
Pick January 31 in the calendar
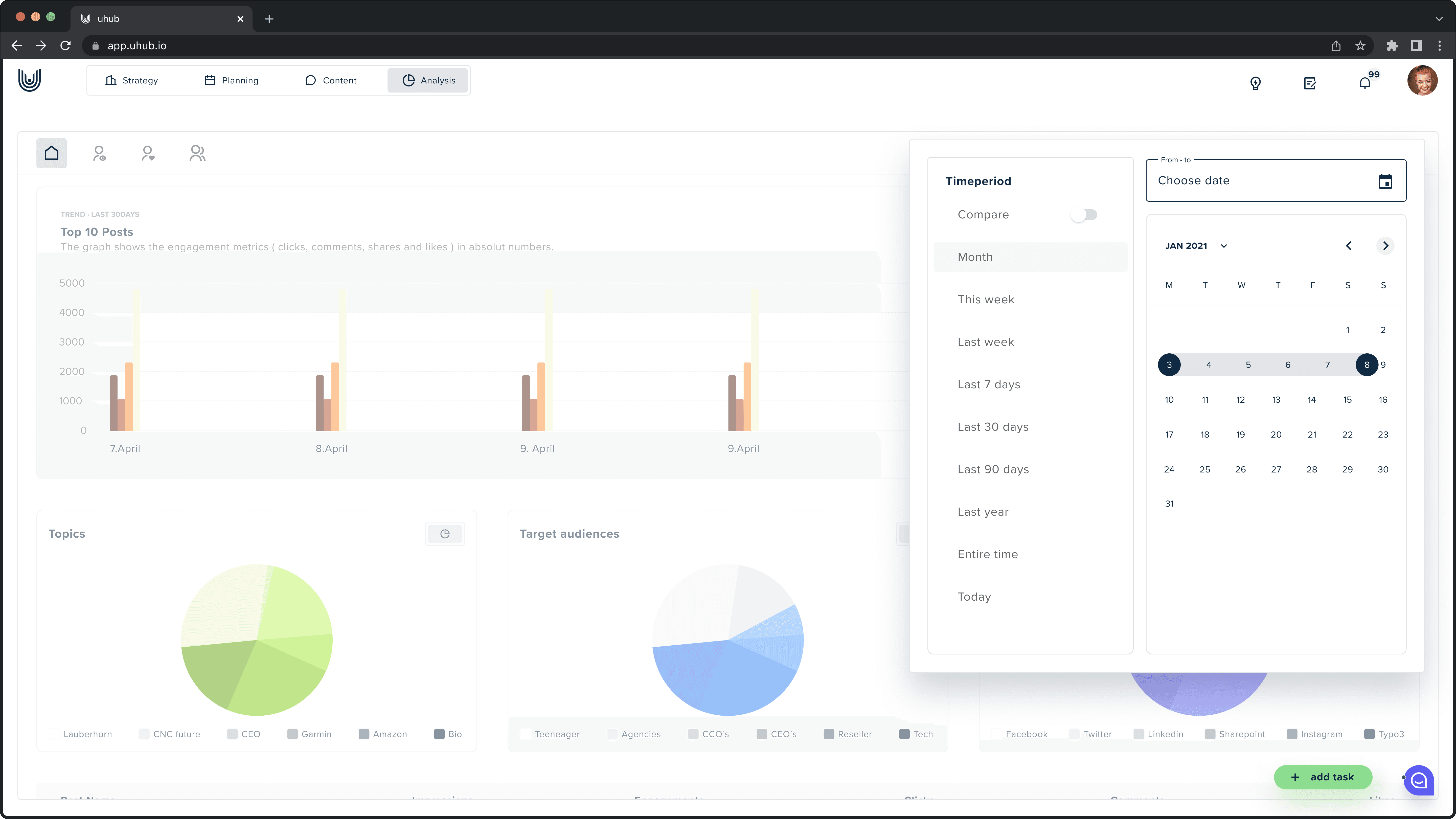coord(1169,504)
